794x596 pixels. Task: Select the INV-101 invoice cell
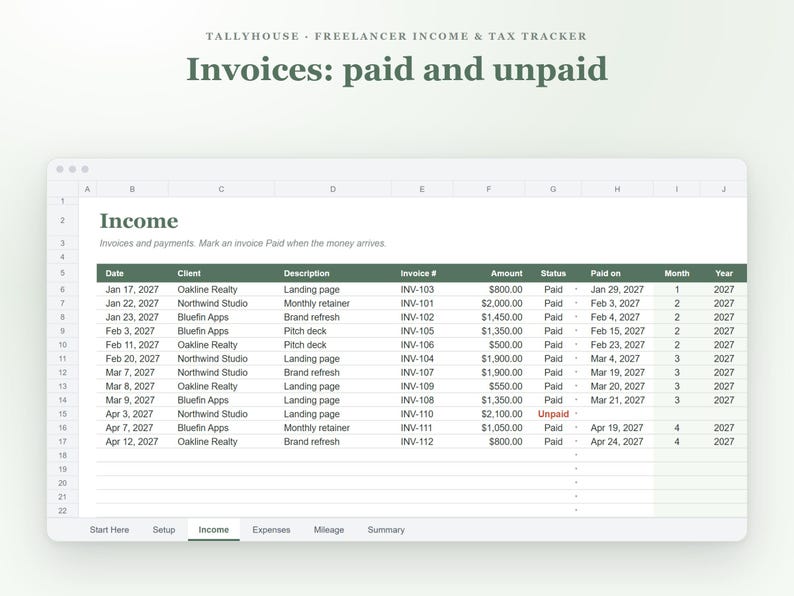[x=422, y=303]
